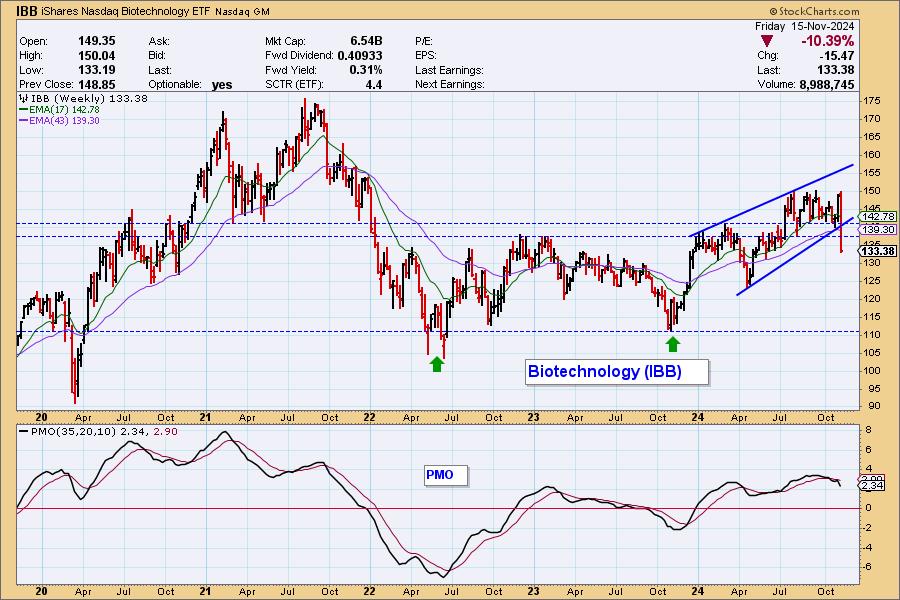The height and width of the screenshot is (600, 900).
Task: Open the StockCharts.com copyright link
Action: [814, 11]
